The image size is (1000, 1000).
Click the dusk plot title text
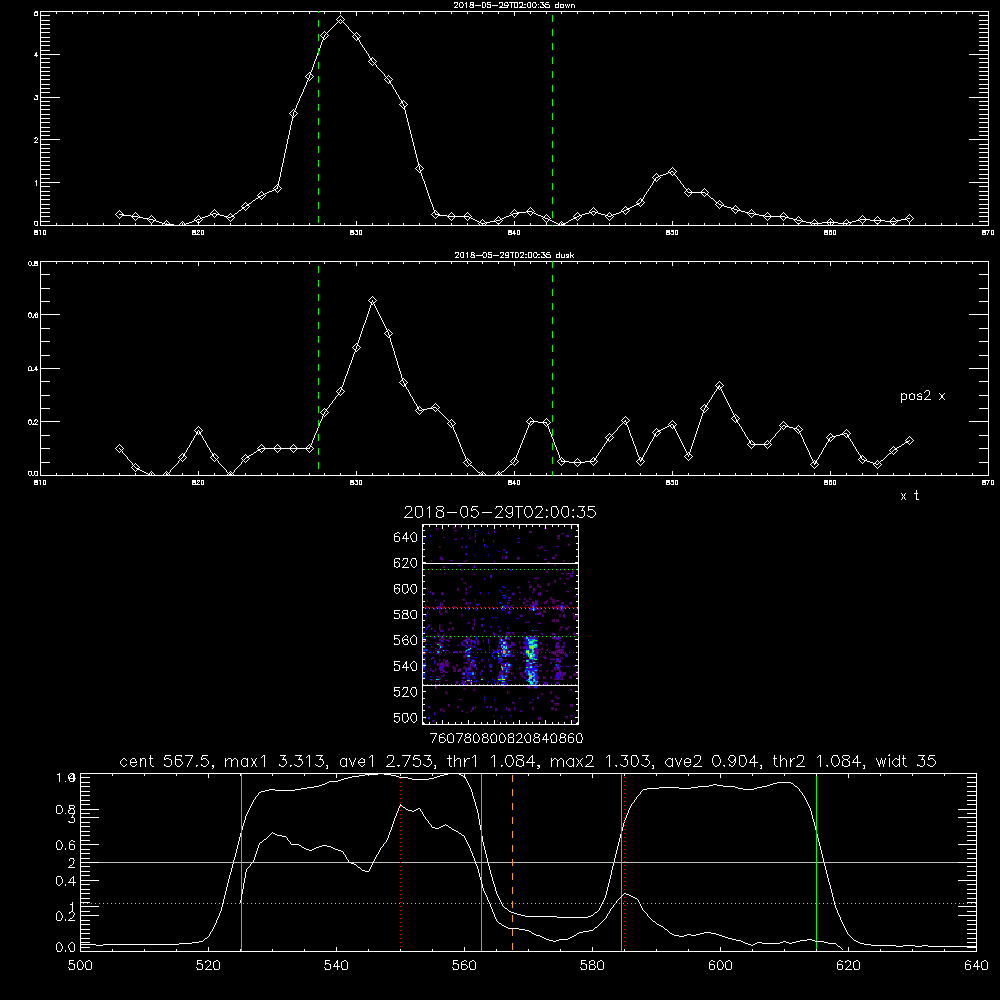tap(514, 255)
